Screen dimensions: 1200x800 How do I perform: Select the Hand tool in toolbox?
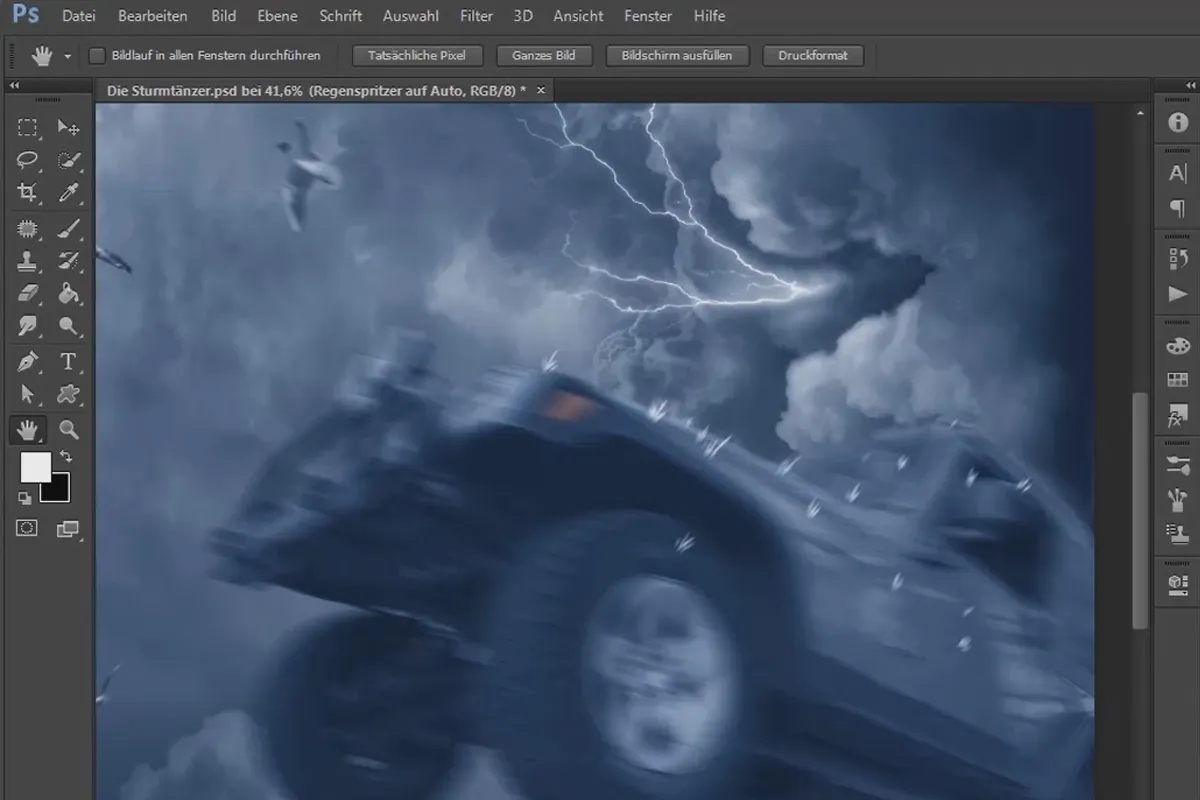click(x=28, y=430)
